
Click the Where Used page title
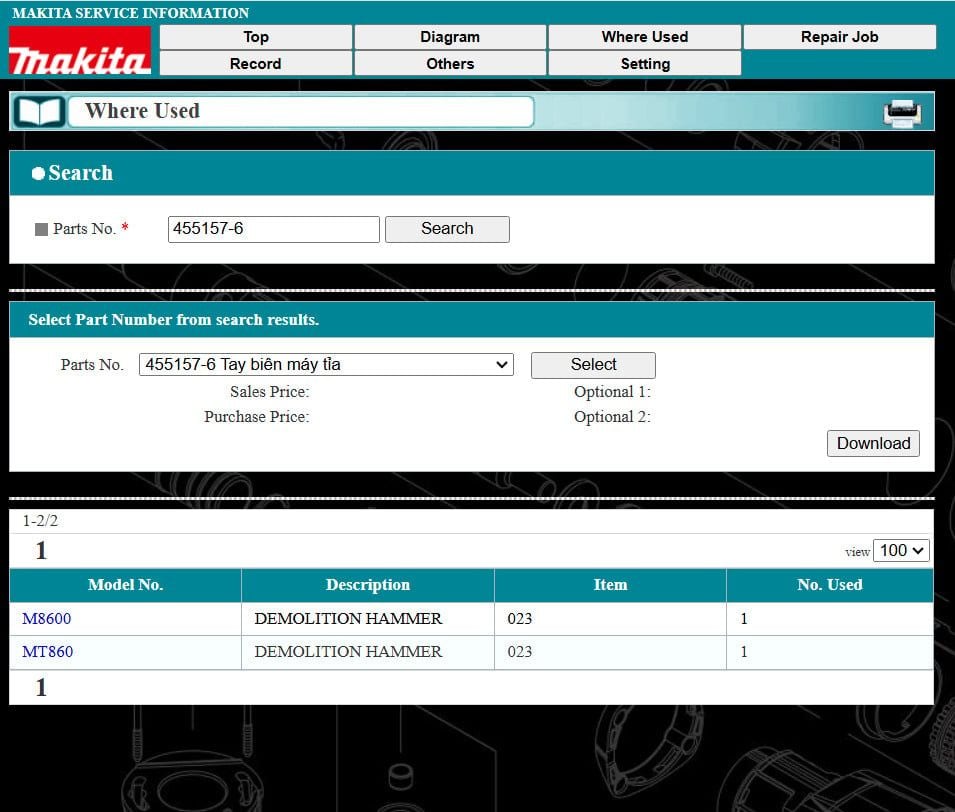[x=143, y=111]
